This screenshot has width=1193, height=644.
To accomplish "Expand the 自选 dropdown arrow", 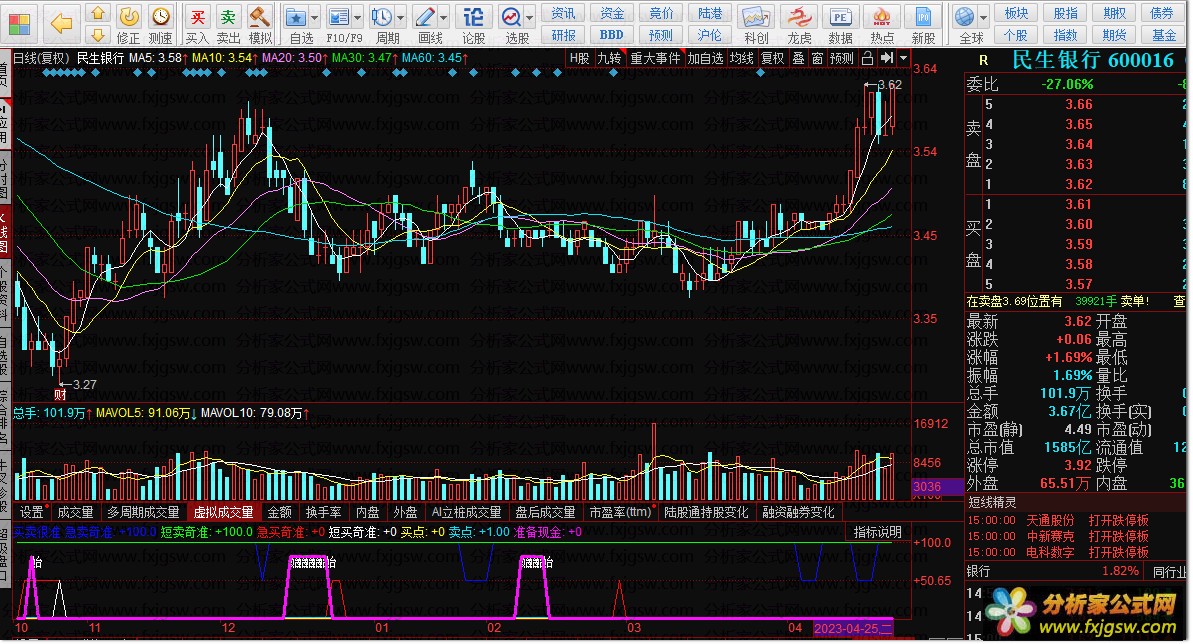I will click(314, 17).
